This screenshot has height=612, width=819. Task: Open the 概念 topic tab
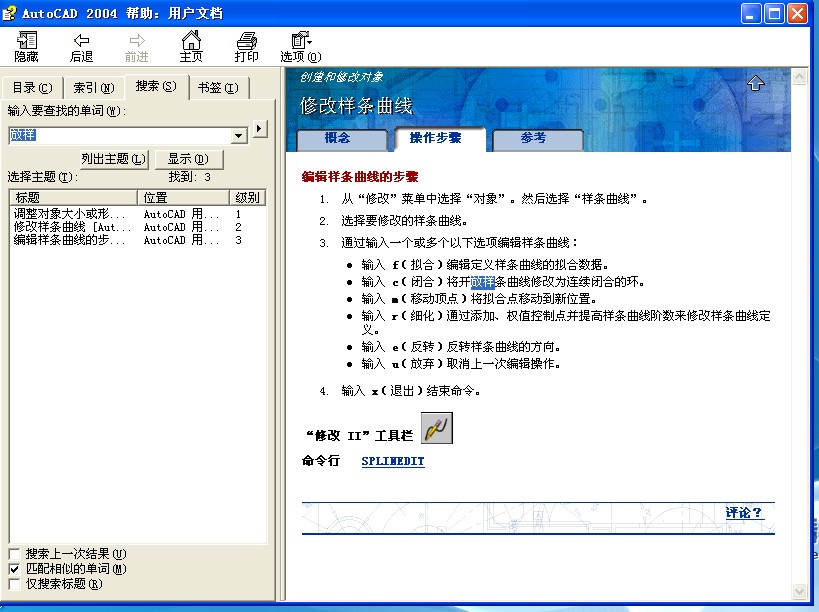(342, 139)
